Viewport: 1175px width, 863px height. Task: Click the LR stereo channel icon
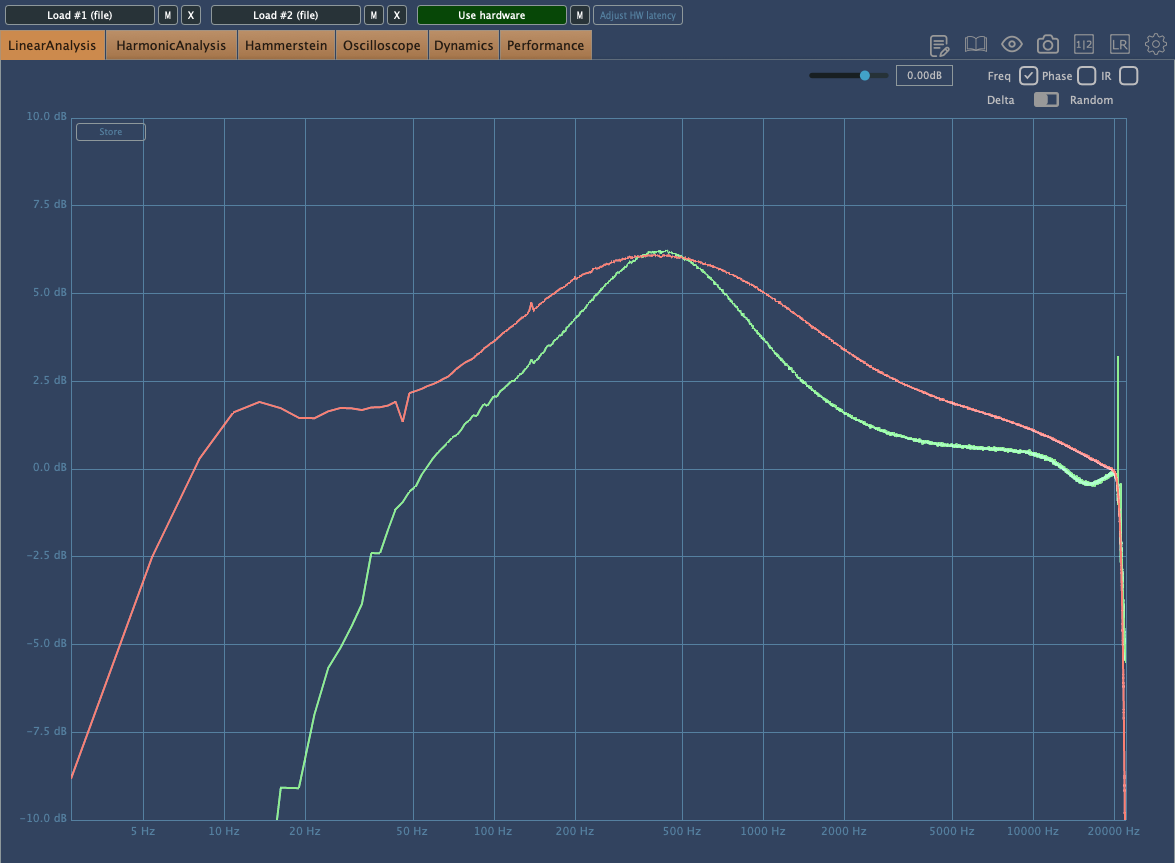point(1120,44)
